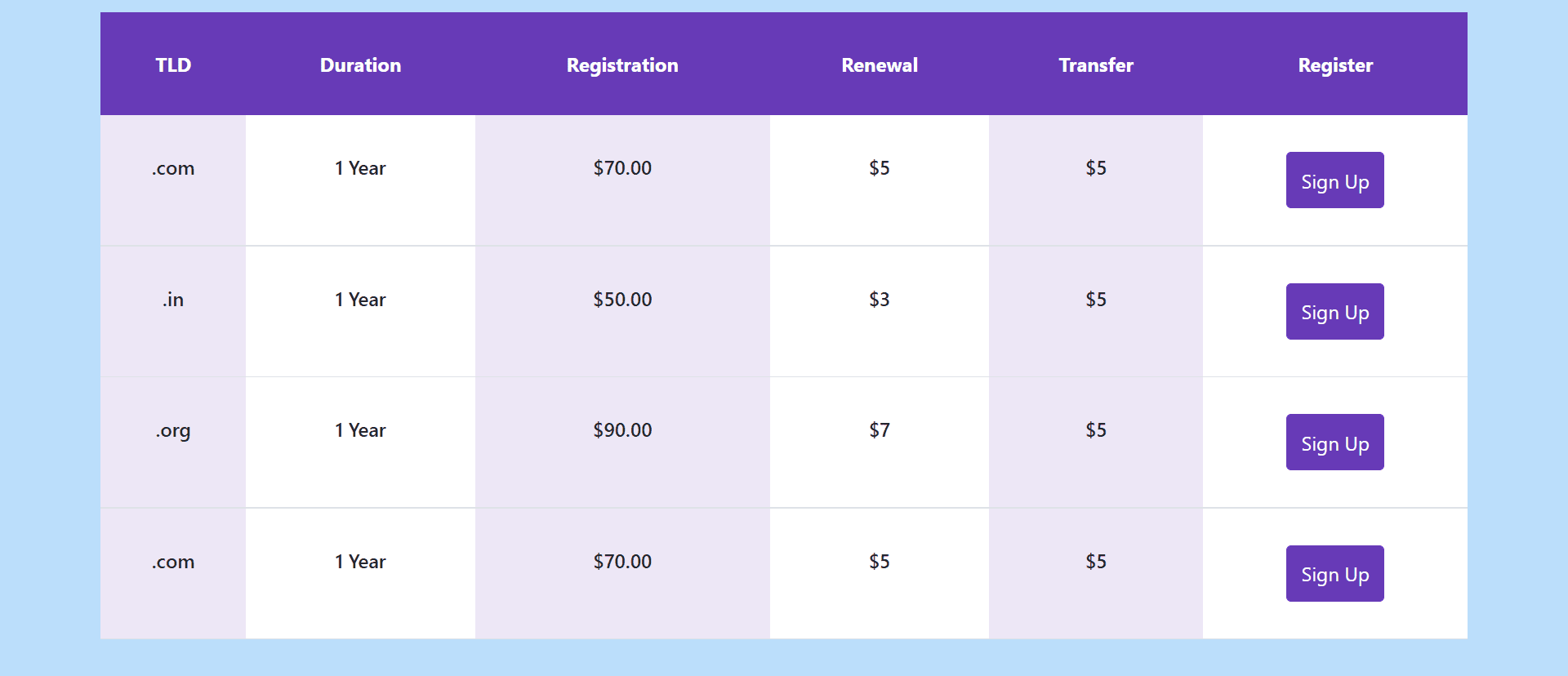Viewport: 1568px width, 676px height.
Task: Click the TLD column header
Action: pyautogui.click(x=172, y=65)
